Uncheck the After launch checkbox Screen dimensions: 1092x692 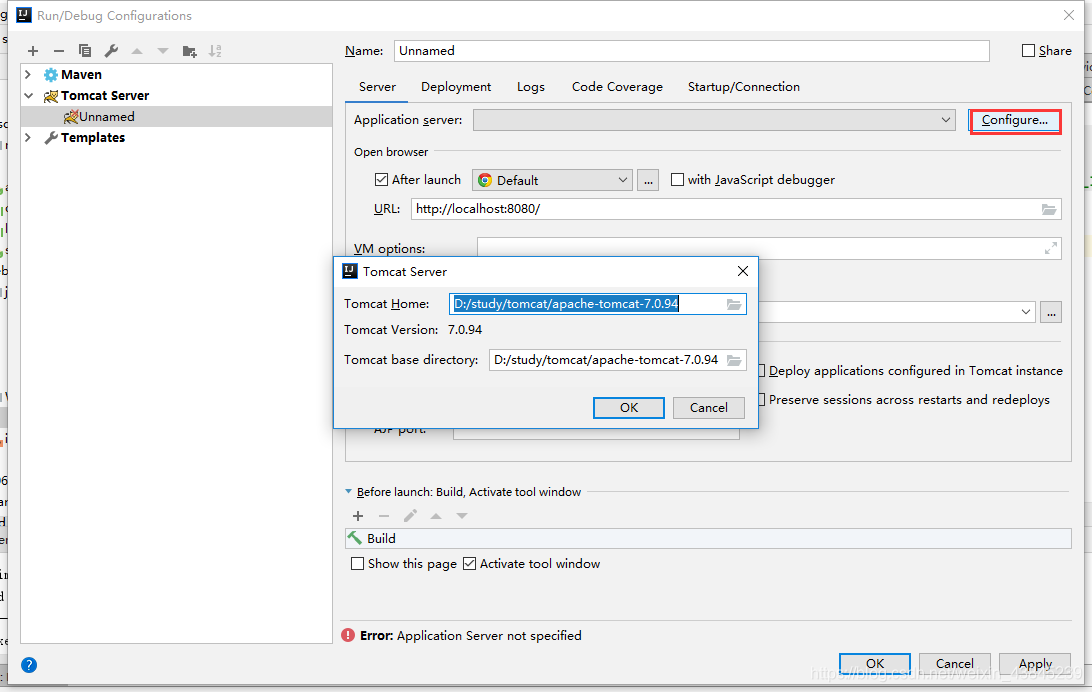click(381, 180)
